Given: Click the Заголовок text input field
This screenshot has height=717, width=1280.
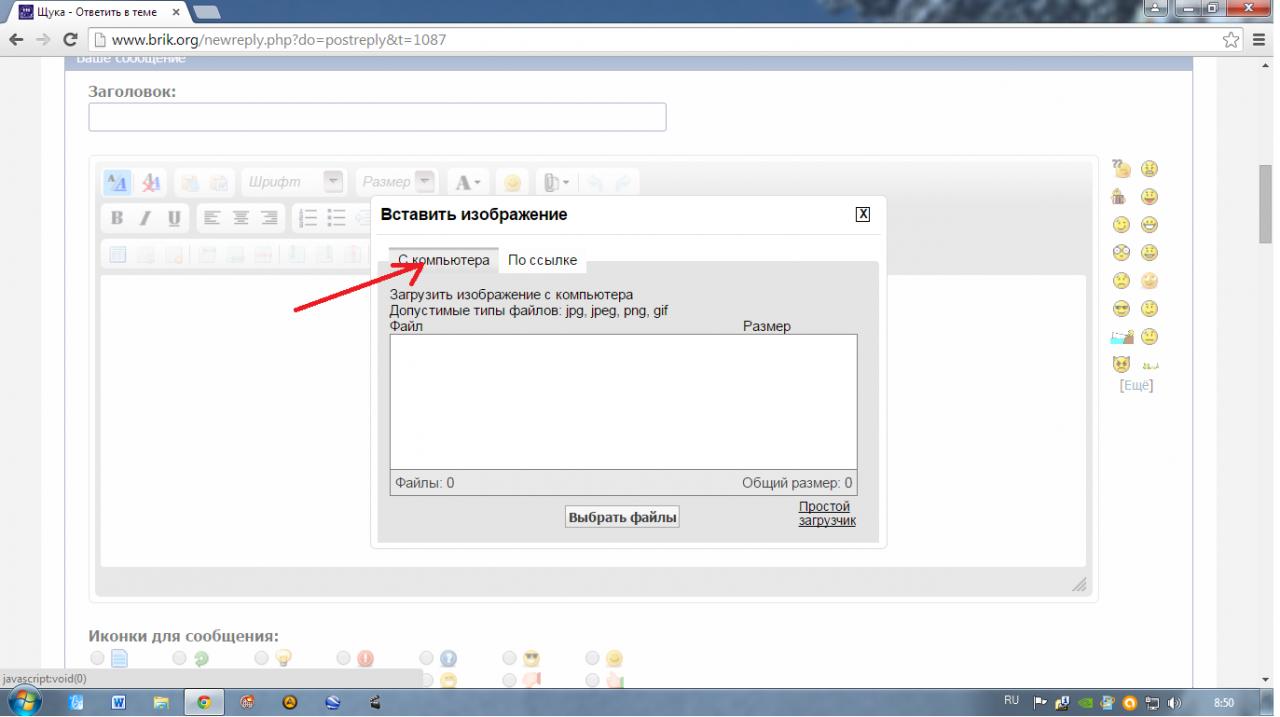Looking at the screenshot, I should pyautogui.click(x=377, y=117).
